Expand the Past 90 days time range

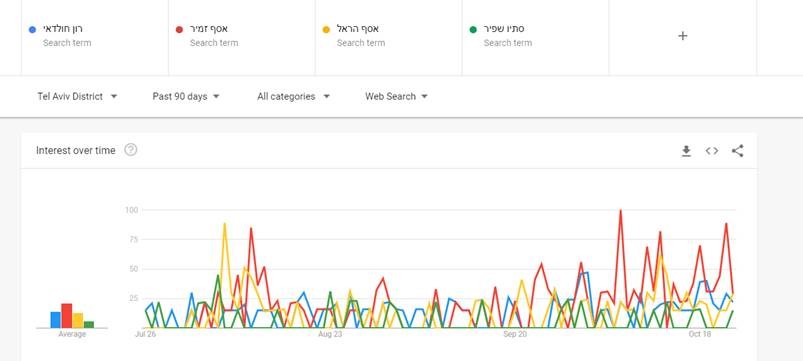click(186, 96)
